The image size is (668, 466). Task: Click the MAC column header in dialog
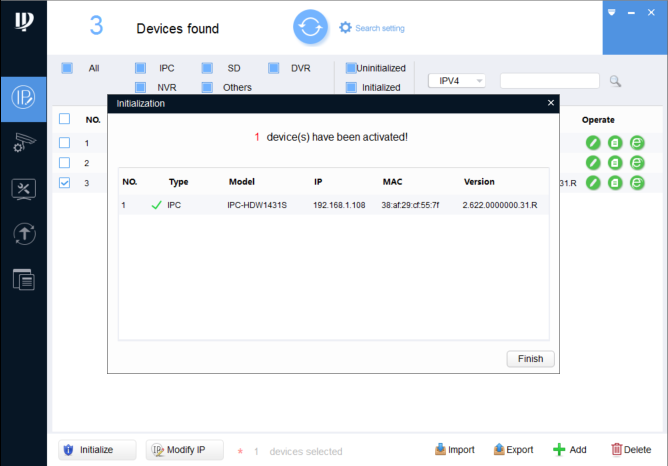[392, 182]
